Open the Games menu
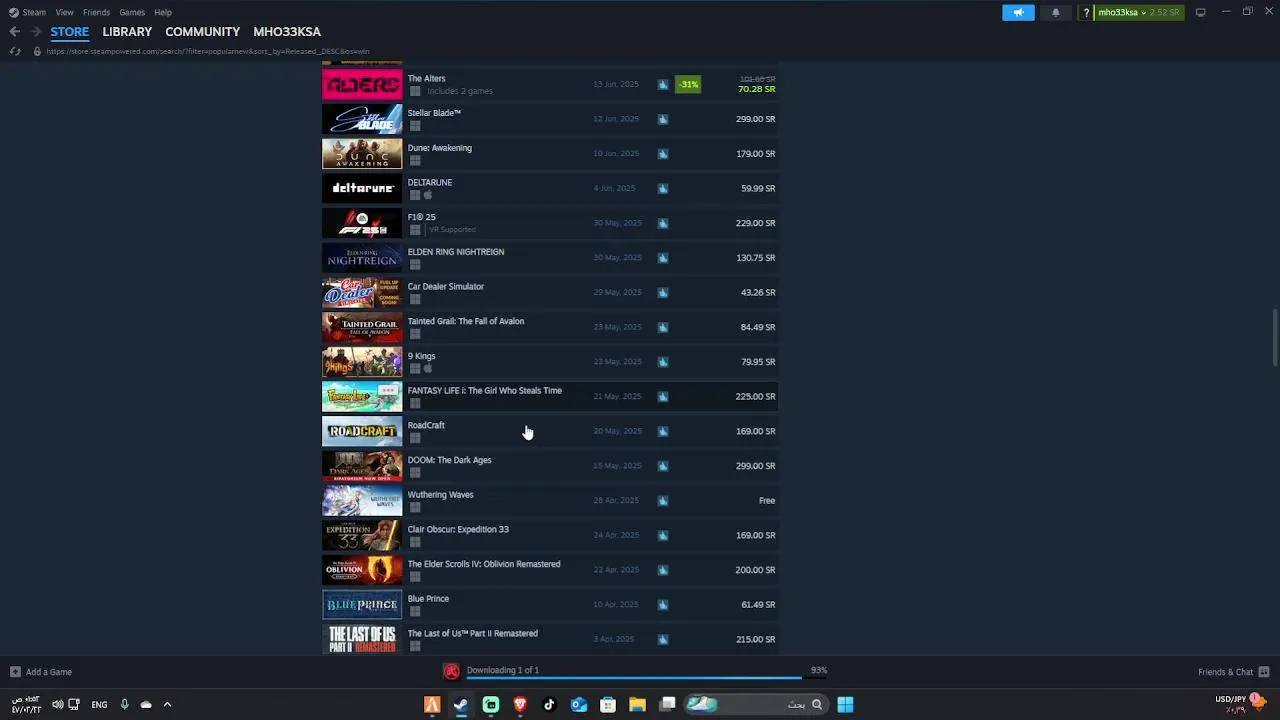 pos(132,12)
